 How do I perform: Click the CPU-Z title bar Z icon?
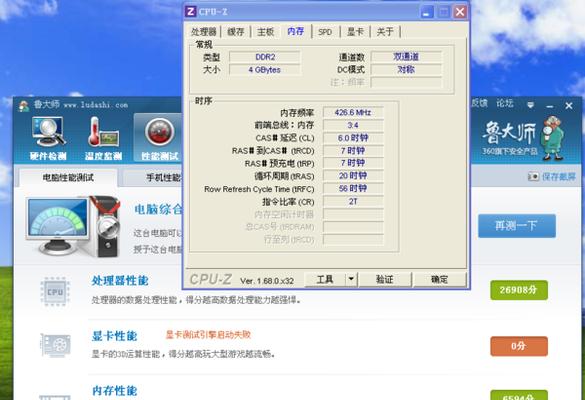coord(190,12)
